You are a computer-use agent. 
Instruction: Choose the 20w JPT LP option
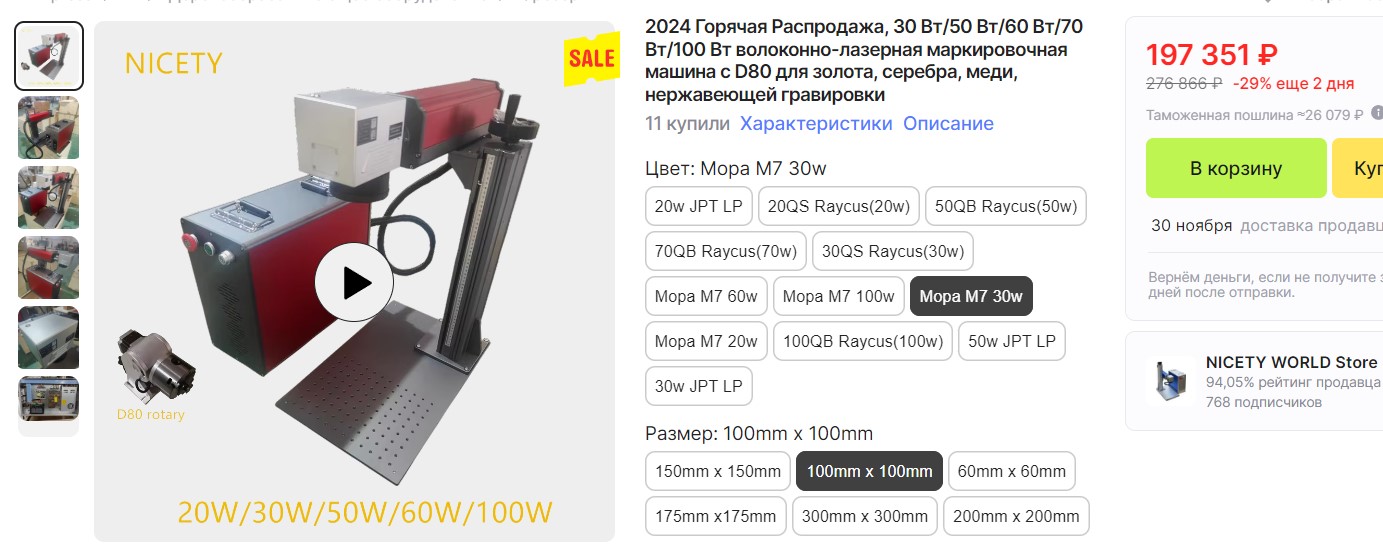pos(699,206)
